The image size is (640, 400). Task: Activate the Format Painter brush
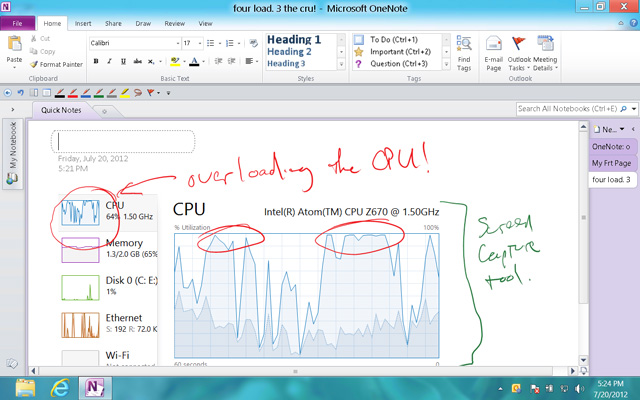56,64
